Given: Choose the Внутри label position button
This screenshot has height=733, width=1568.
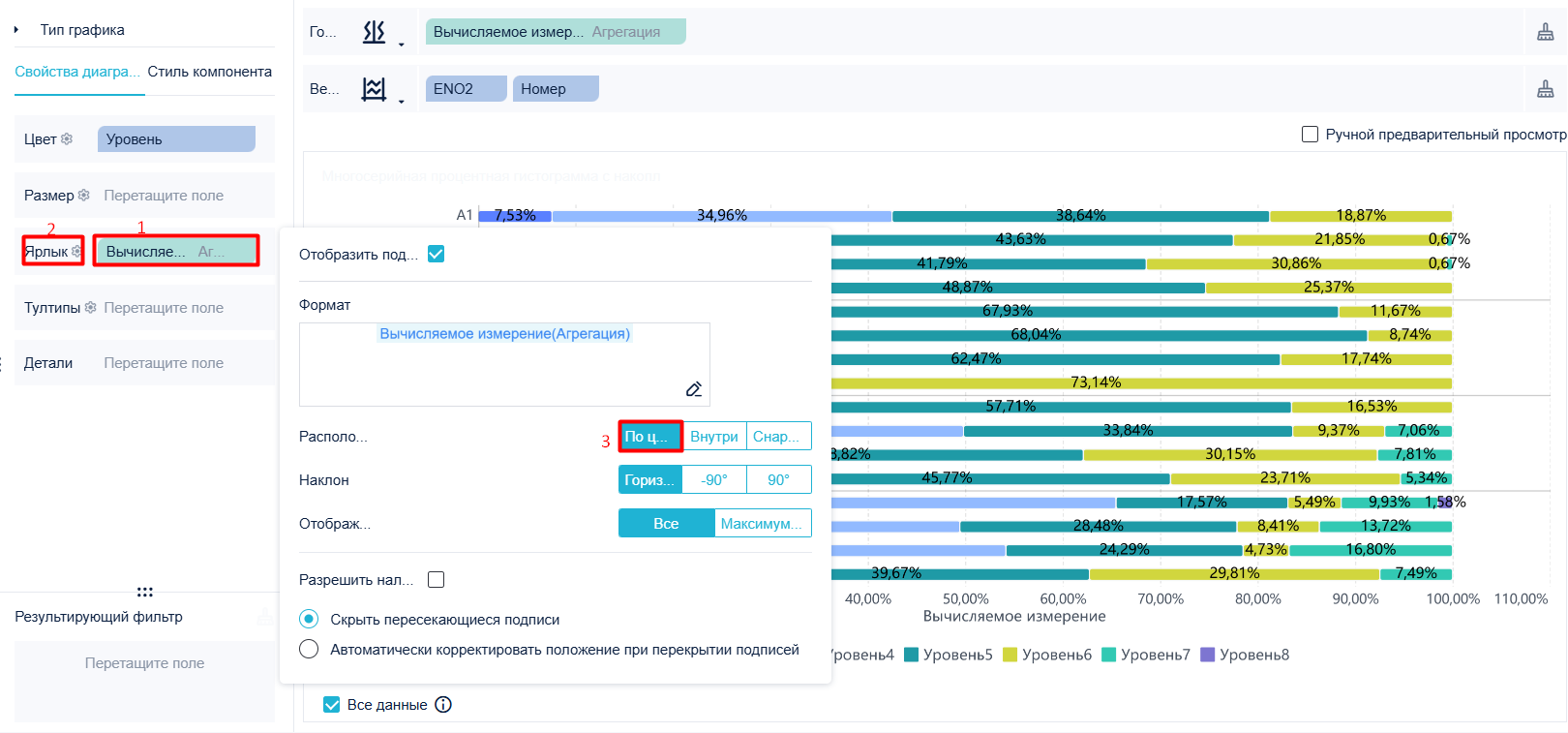Looking at the screenshot, I should pos(714,437).
